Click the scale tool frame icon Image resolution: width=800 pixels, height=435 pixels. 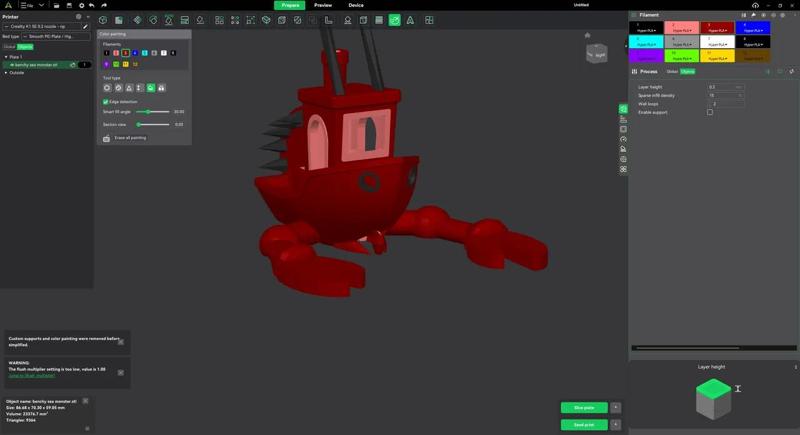pyautogui.click(x=251, y=20)
